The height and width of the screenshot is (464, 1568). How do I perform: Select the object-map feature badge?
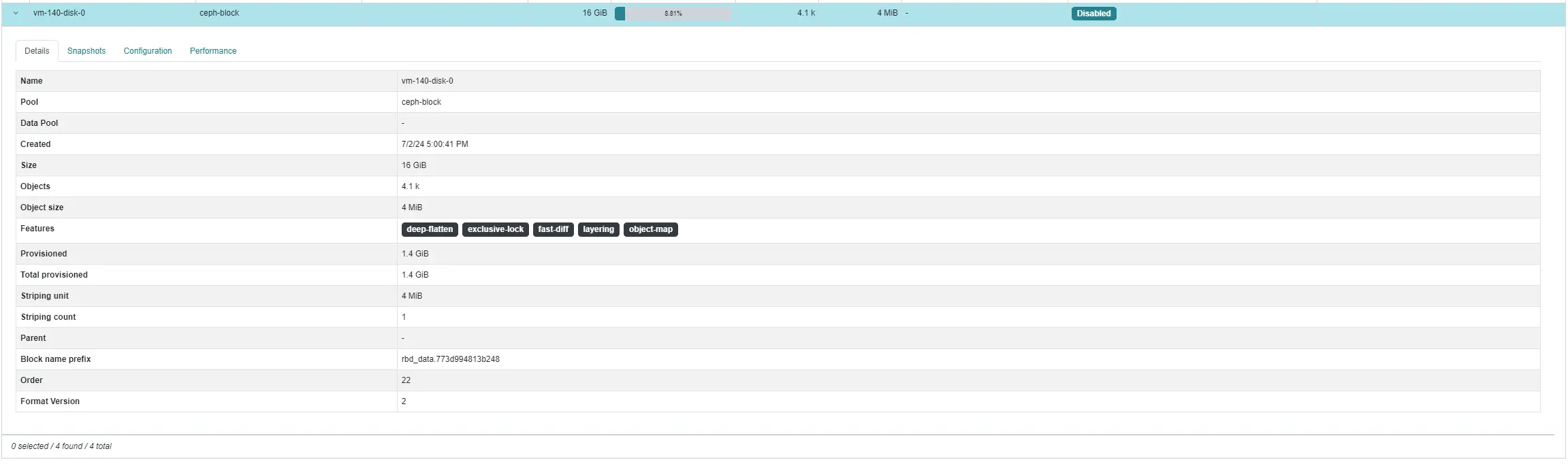click(x=650, y=229)
